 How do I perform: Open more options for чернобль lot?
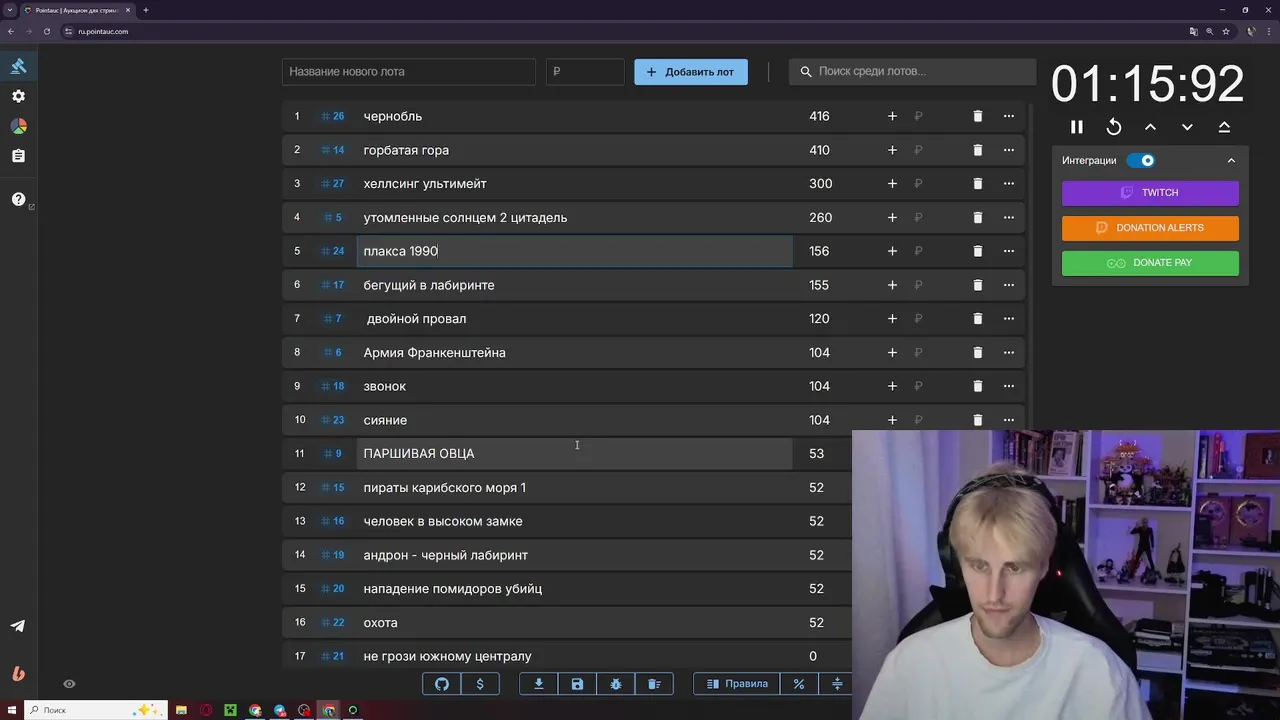(1008, 116)
